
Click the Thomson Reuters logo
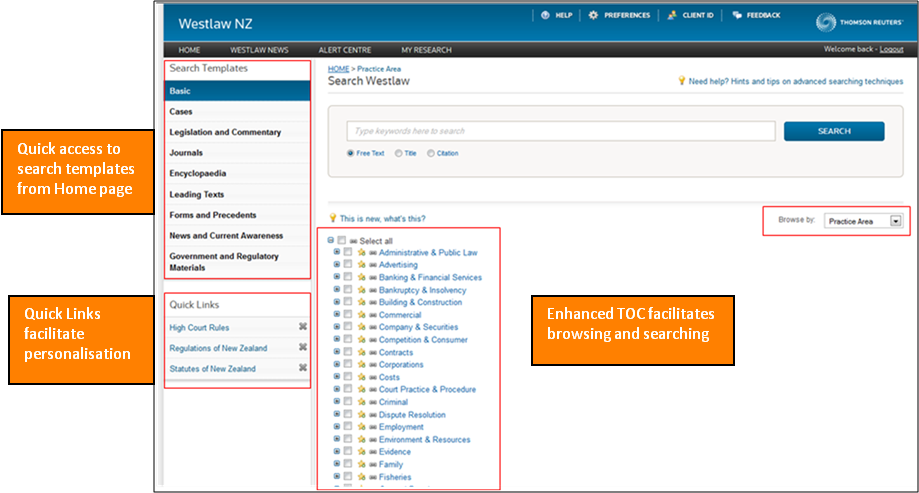[859, 22]
